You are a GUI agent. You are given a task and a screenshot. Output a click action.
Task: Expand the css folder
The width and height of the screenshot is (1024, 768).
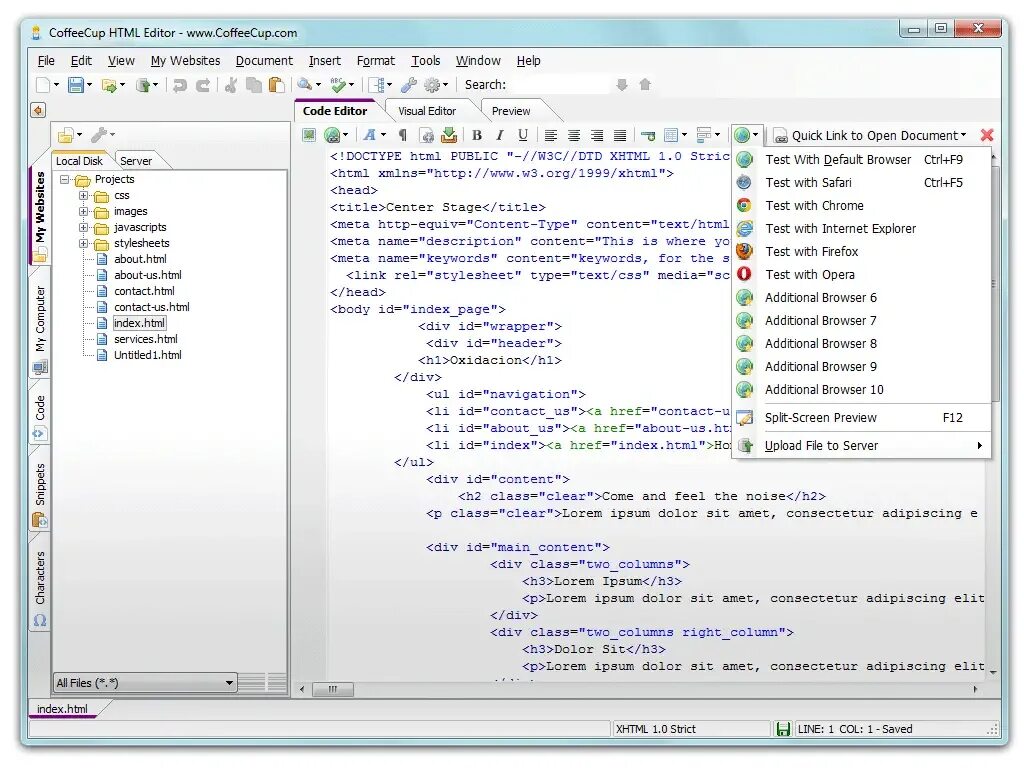pyautogui.click(x=84, y=195)
